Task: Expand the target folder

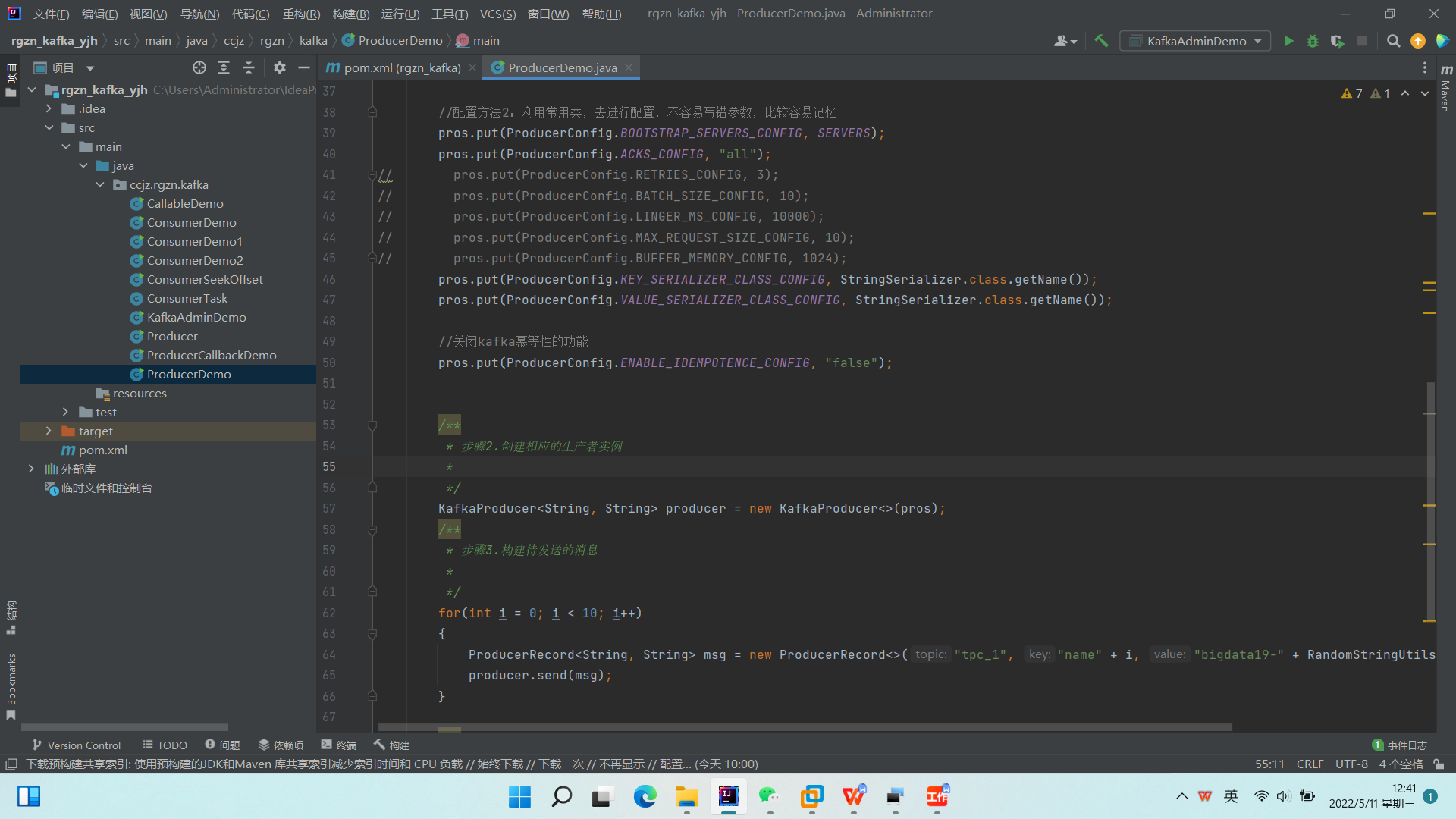Action: pyautogui.click(x=49, y=431)
